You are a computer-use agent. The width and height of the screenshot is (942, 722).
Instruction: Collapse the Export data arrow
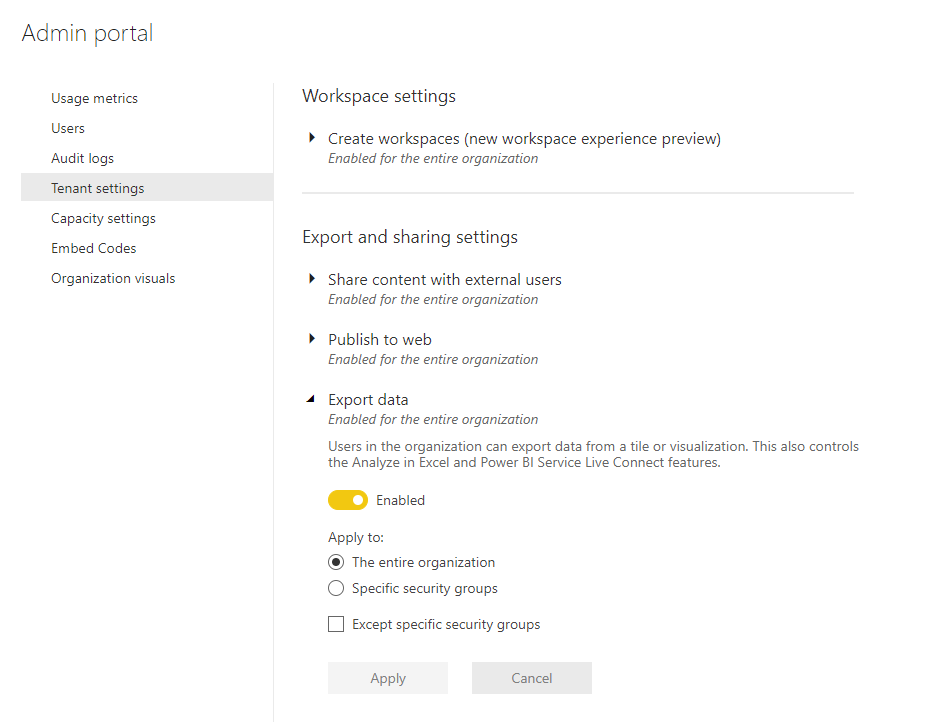pos(311,399)
